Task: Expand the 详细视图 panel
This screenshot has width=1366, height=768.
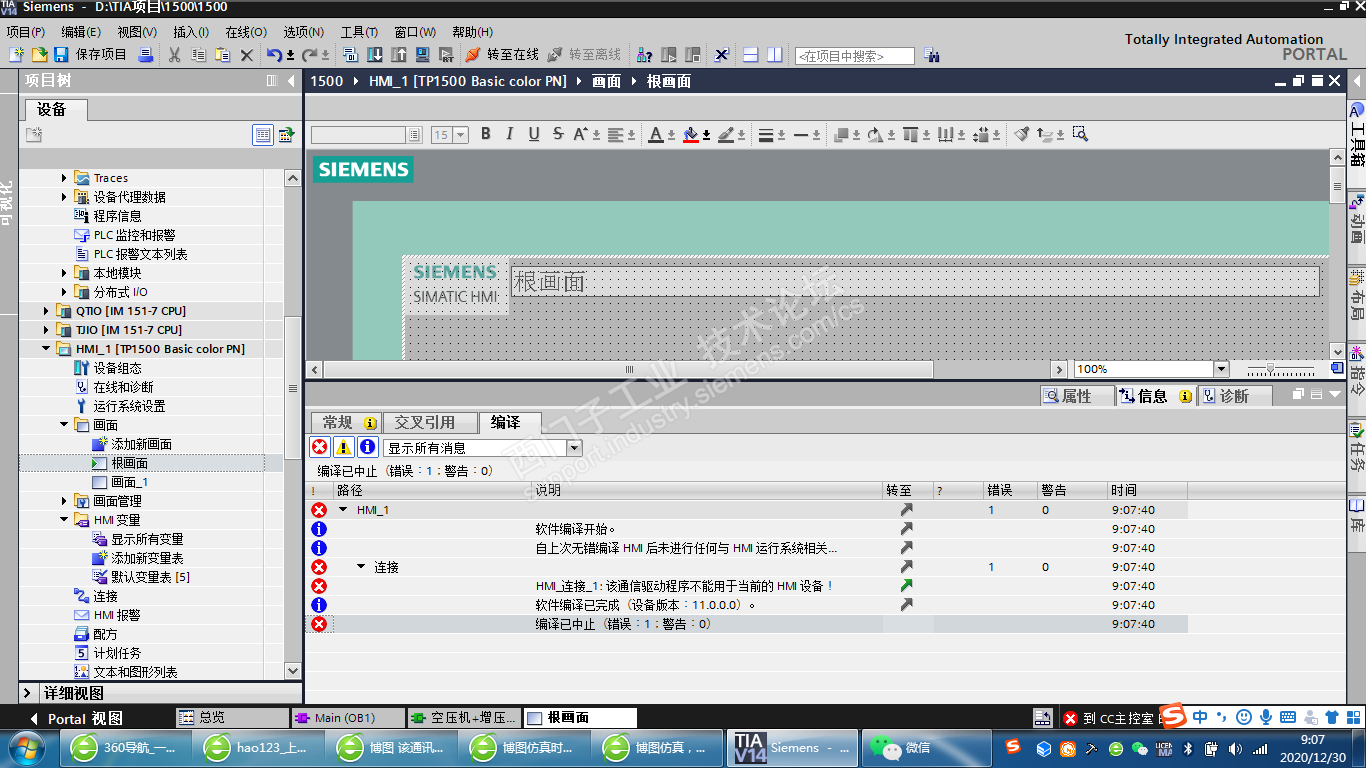Action: (x=28, y=693)
